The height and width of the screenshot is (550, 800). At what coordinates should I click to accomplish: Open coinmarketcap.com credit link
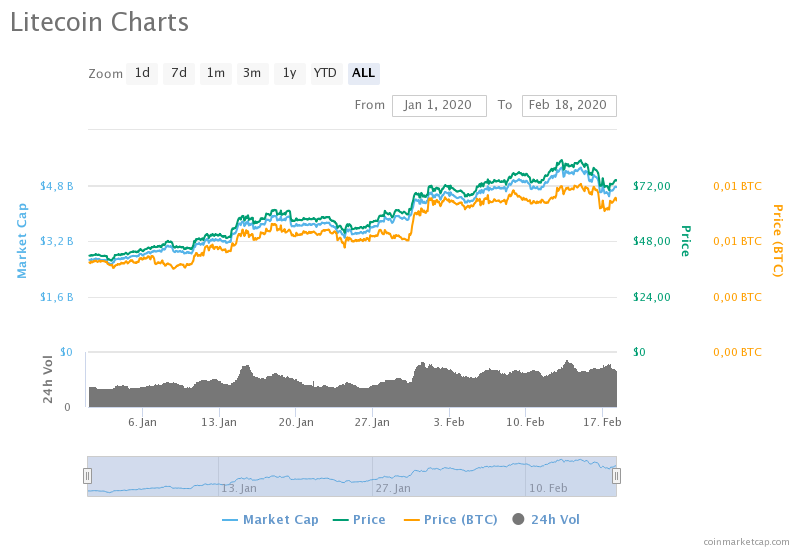tap(746, 542)
